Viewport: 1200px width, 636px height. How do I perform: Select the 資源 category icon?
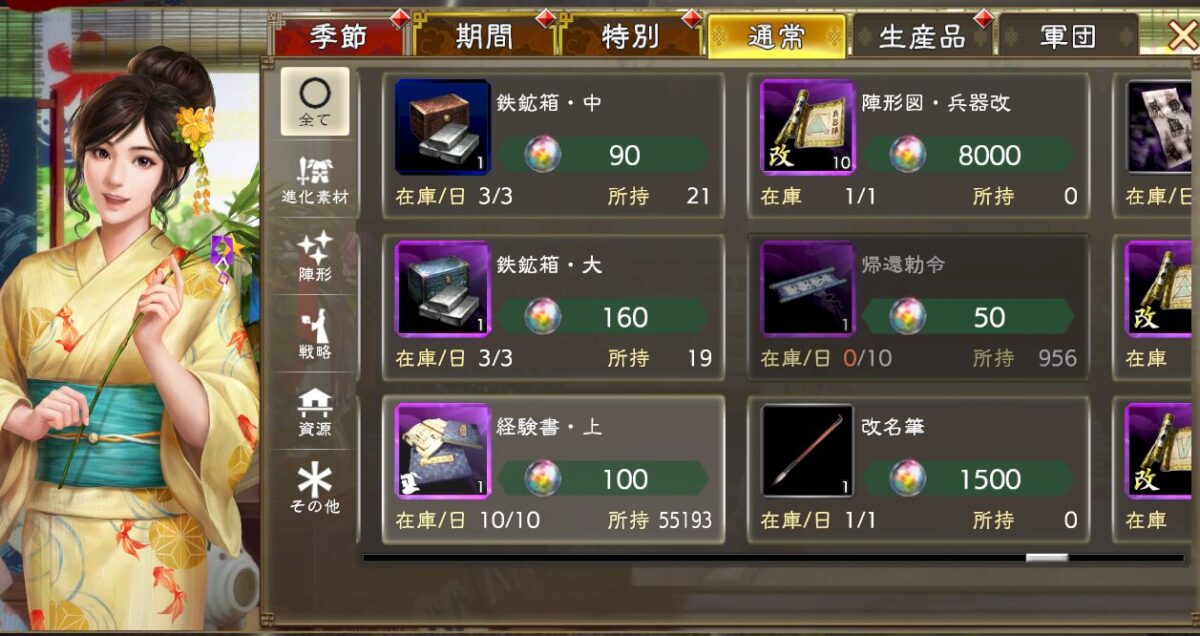tap(314, 412)
